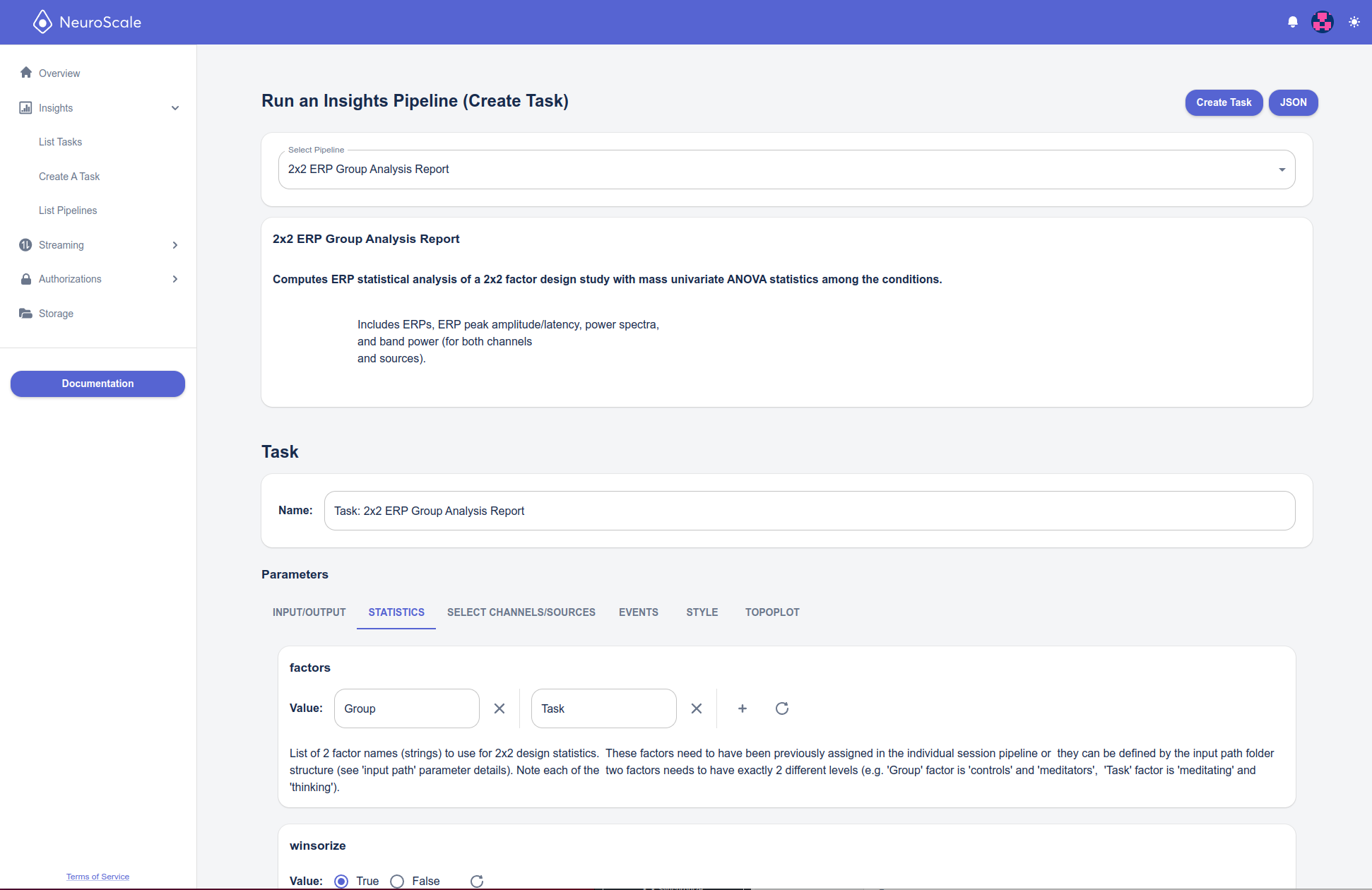Click the task Name input field
This screenshot has height=890, width=1372.
click(810, 511)
